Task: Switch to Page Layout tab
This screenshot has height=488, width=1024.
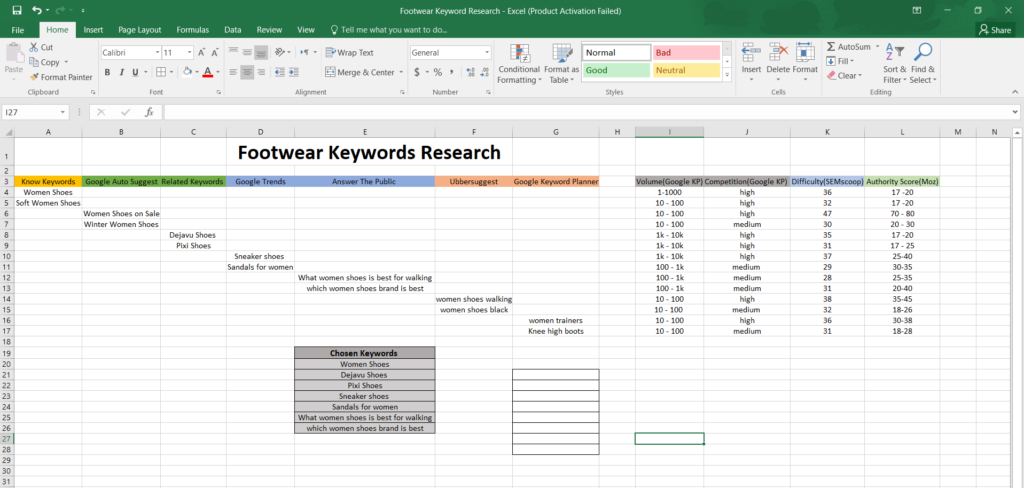Action: (140, 30)
